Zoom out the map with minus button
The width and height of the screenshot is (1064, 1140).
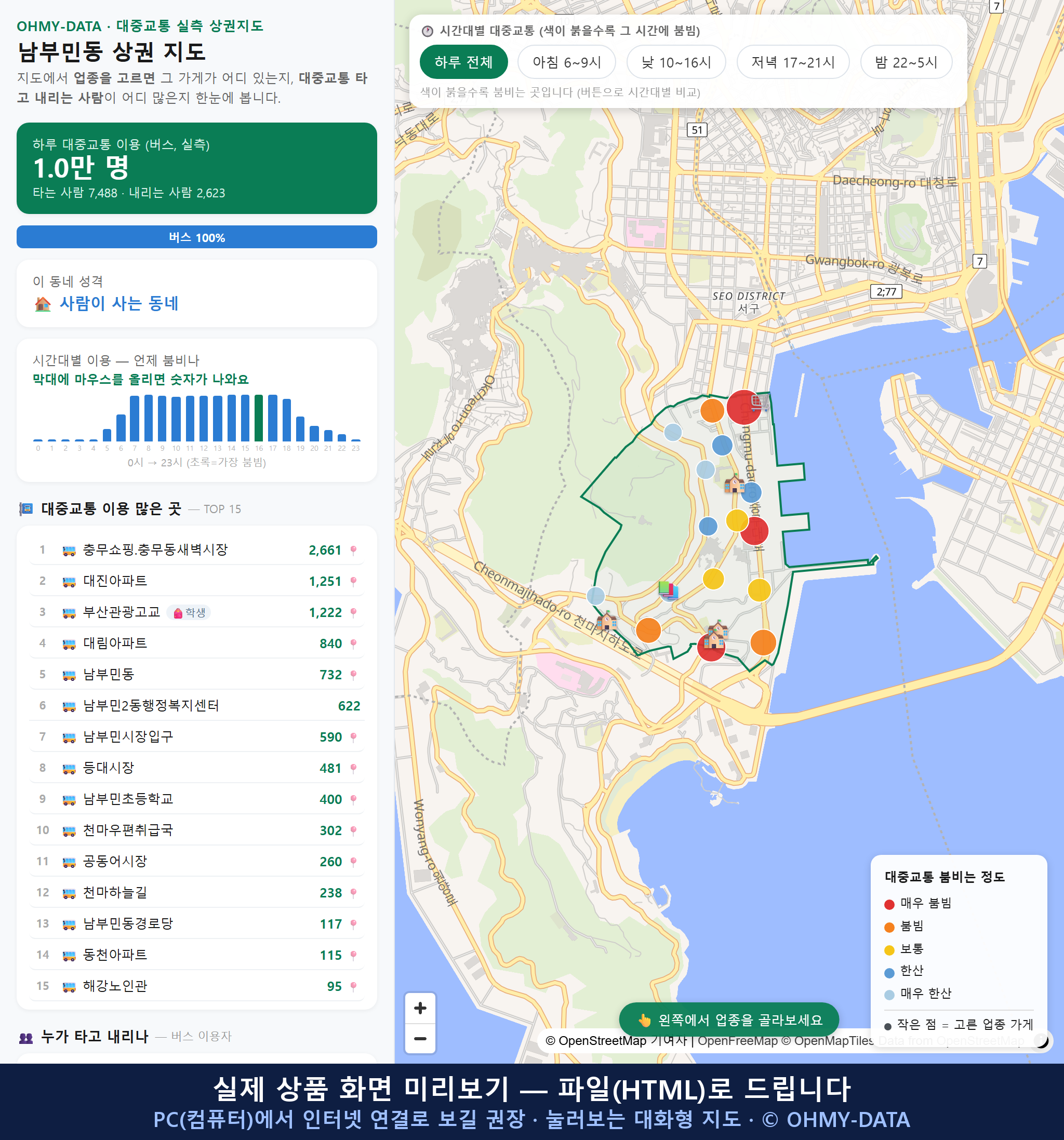tap(420, 1038)
